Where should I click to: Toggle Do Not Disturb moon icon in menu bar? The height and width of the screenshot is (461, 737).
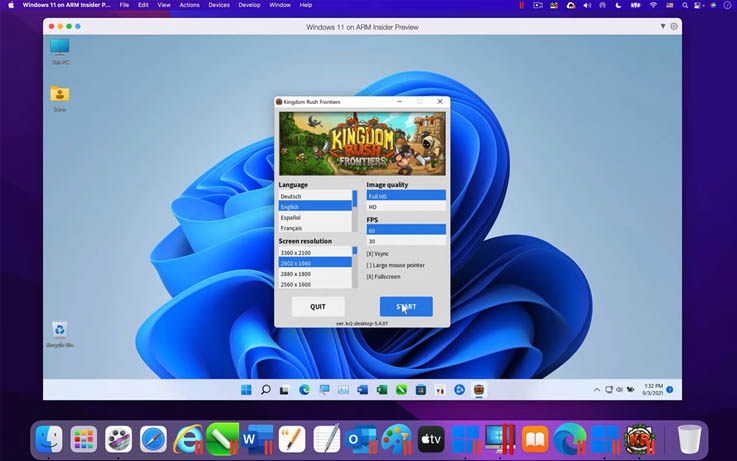tap(618, 5)
